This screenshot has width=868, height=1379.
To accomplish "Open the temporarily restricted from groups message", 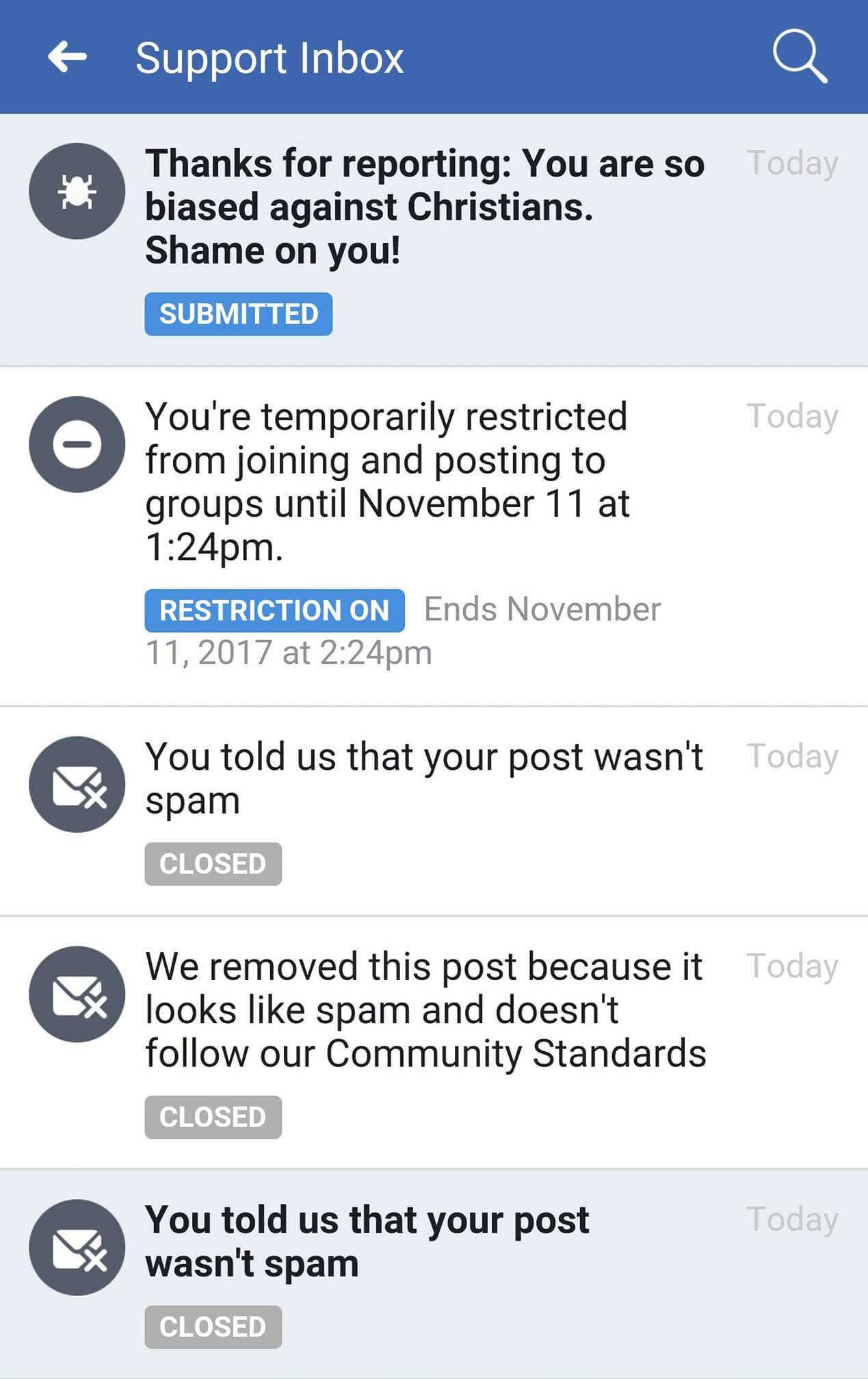I will coord(386,481).
